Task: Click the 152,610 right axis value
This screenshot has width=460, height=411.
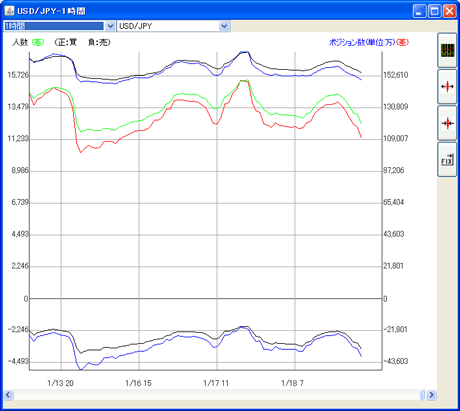Action: coord(396,75)
